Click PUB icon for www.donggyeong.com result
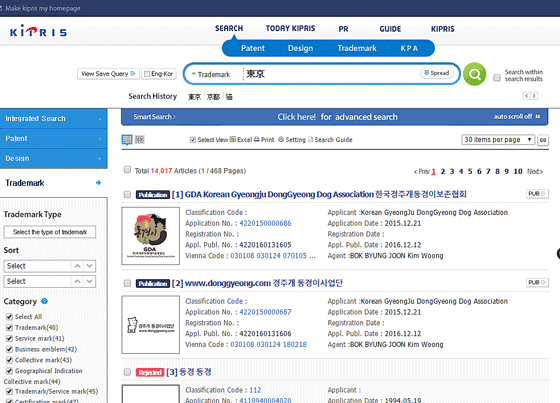 pyautogui.click(x=537, y=282)
